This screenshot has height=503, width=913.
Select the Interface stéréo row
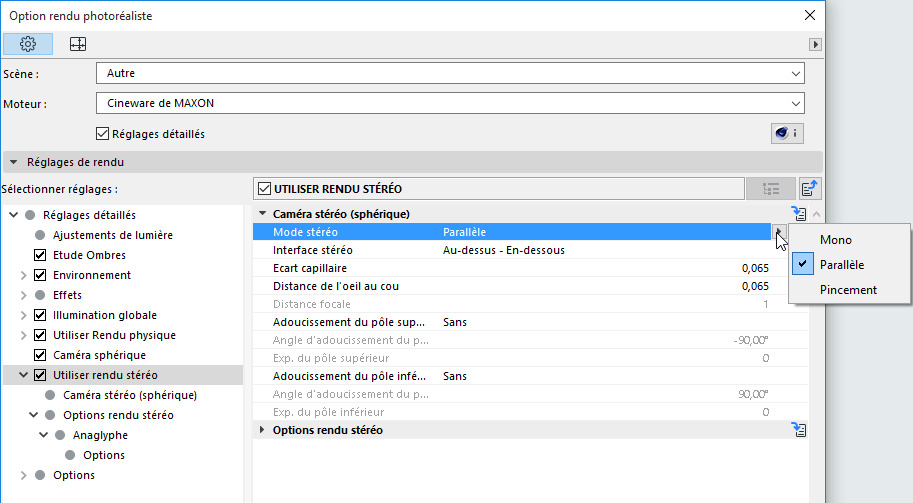click(x=530, y=250)
